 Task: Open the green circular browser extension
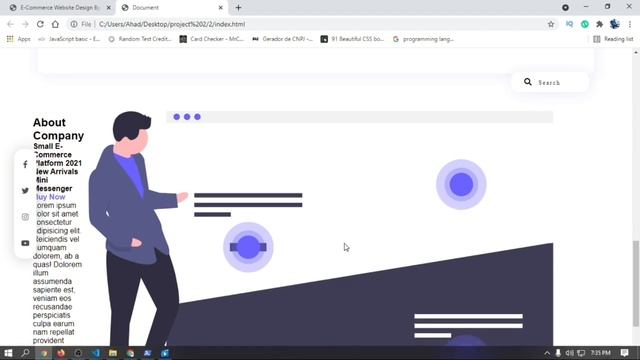(x=584, y=24)
